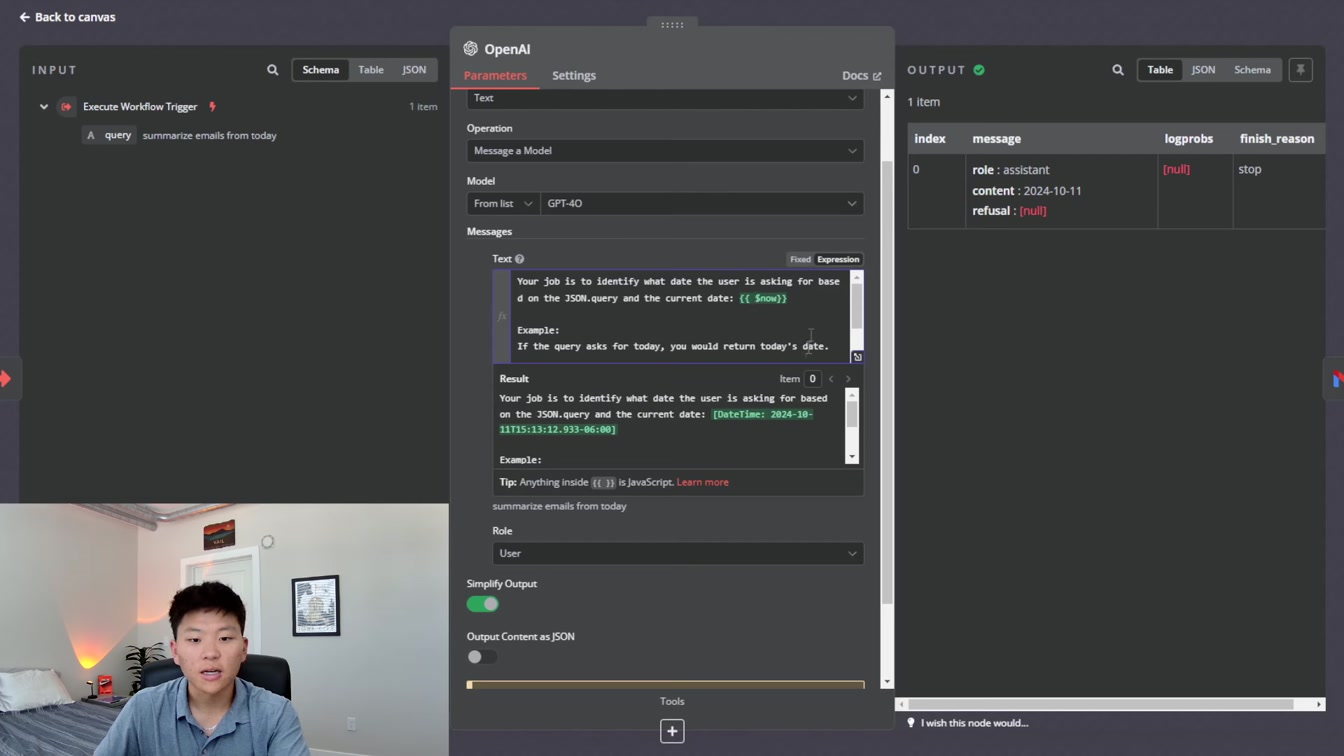Image resolution: width=1344 pixels, height=756 pixels.
Task: Click the query field pill
Action: tap(109, 135)
